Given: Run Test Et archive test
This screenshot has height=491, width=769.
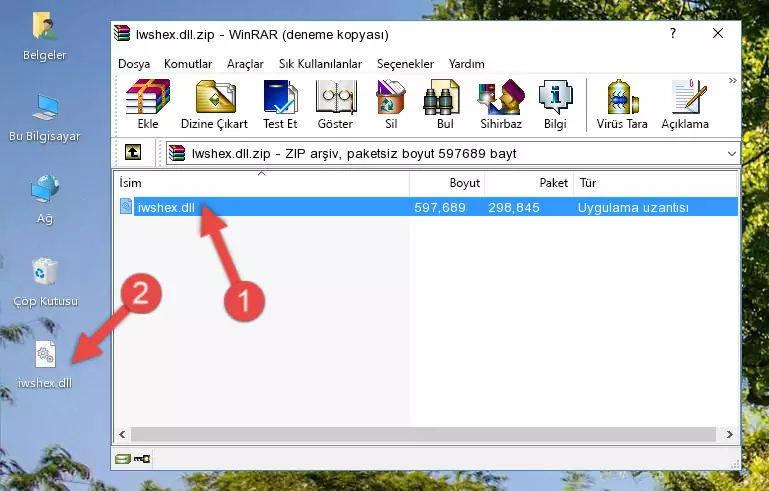Looking at the screenshot, I should pyautogui.click(x=280, y=104).
